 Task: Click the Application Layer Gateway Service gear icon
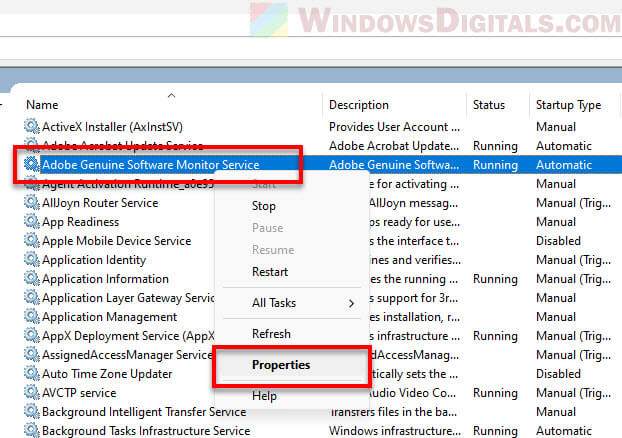[x=31, y=298]
